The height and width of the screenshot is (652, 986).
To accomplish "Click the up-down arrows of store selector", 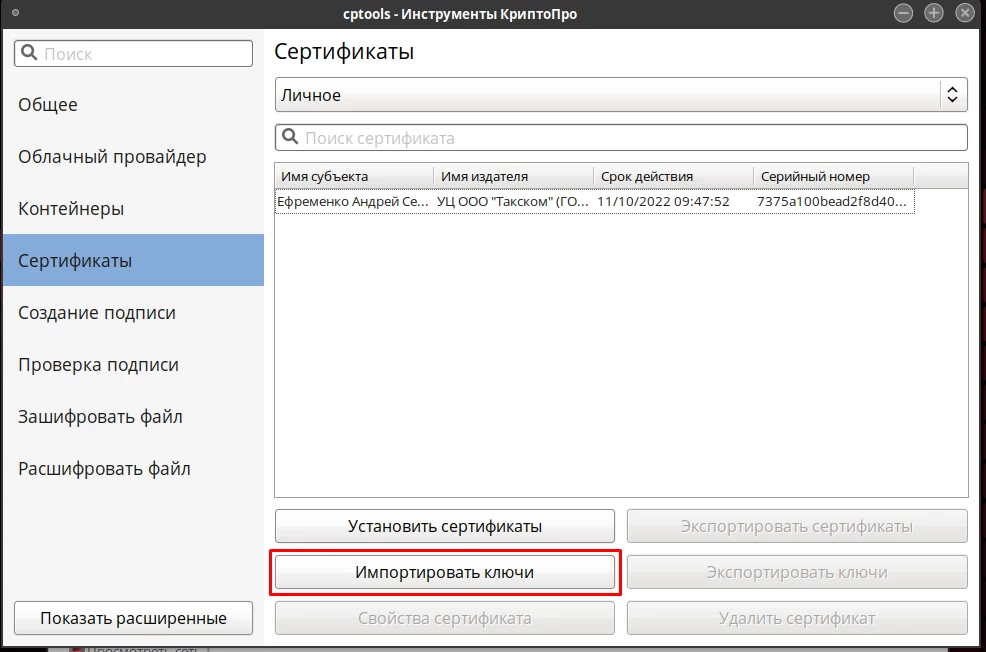I will 953,95.
